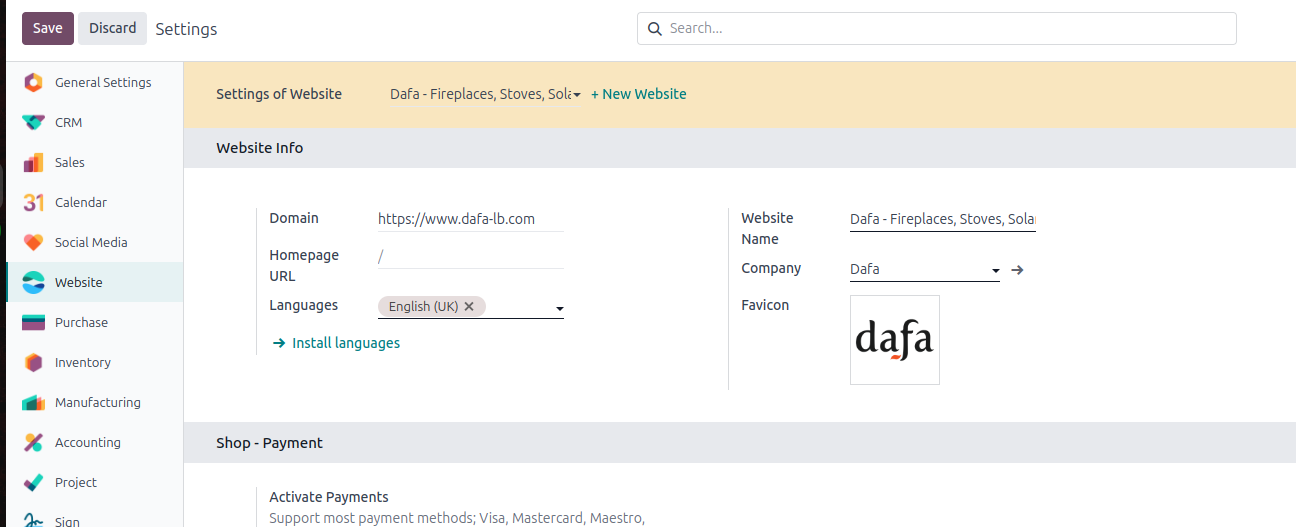Click the General Settings icon in sidebar
The height and width of the screenshot is (527, 1296).
click(34, 82)
